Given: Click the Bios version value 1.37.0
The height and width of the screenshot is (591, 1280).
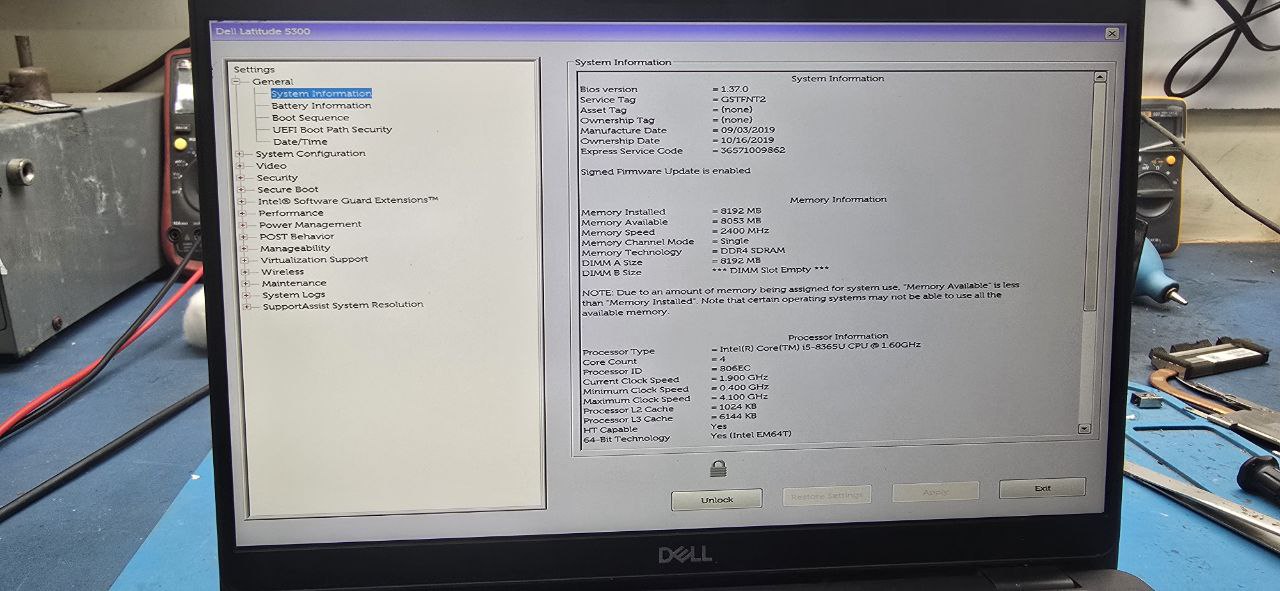Looking at the screenshot, I should pyautogui.click(x=733, y=89).
